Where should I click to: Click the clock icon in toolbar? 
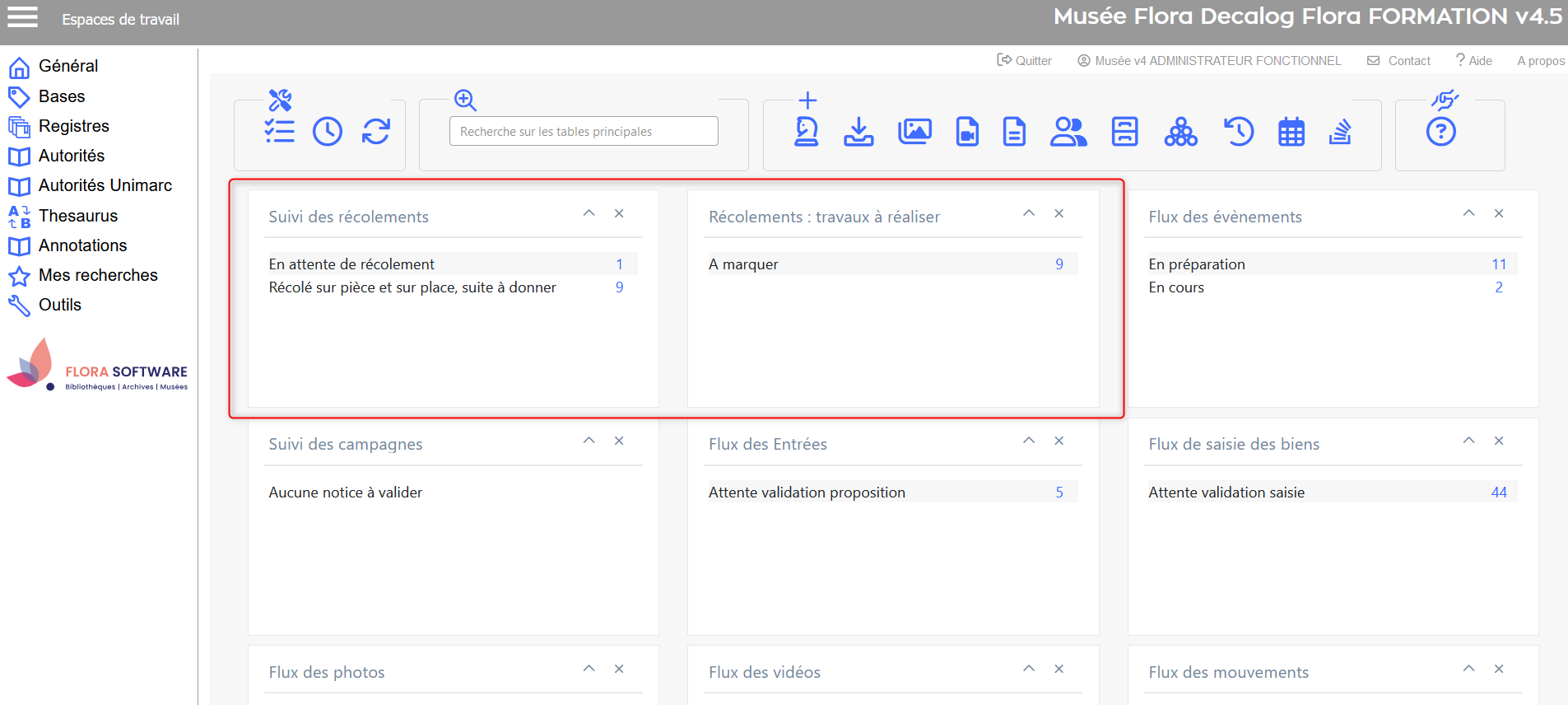tap(328, 132)
